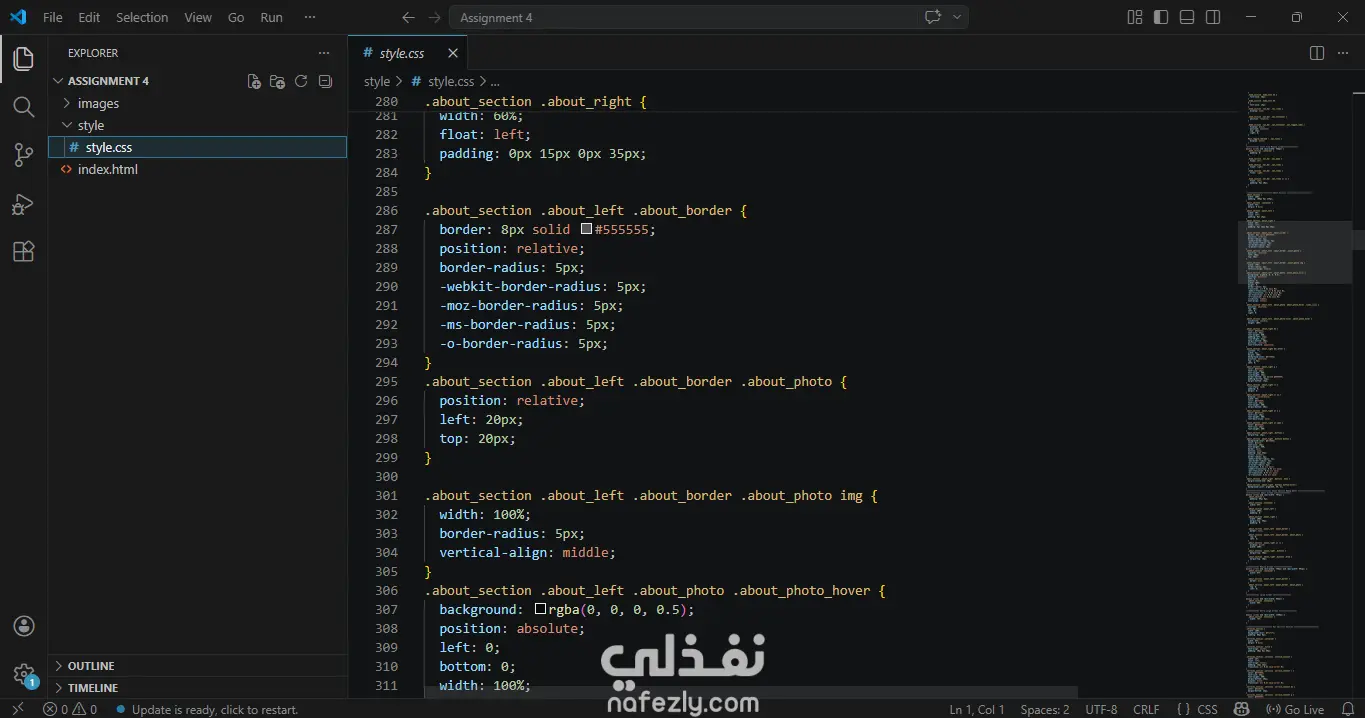Open the Selection menu
The height and width of the screenshot is (718, 1365).
[142, 17]
